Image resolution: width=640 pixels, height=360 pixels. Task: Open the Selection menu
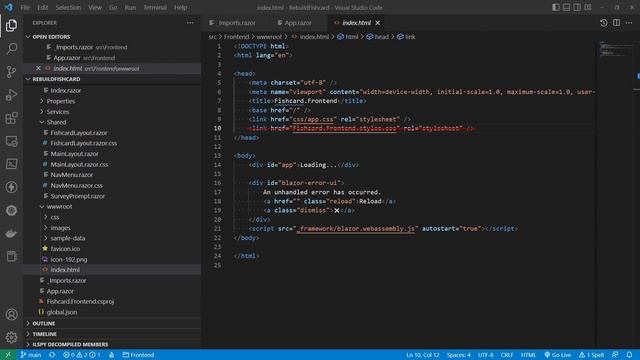click(68, 7)
